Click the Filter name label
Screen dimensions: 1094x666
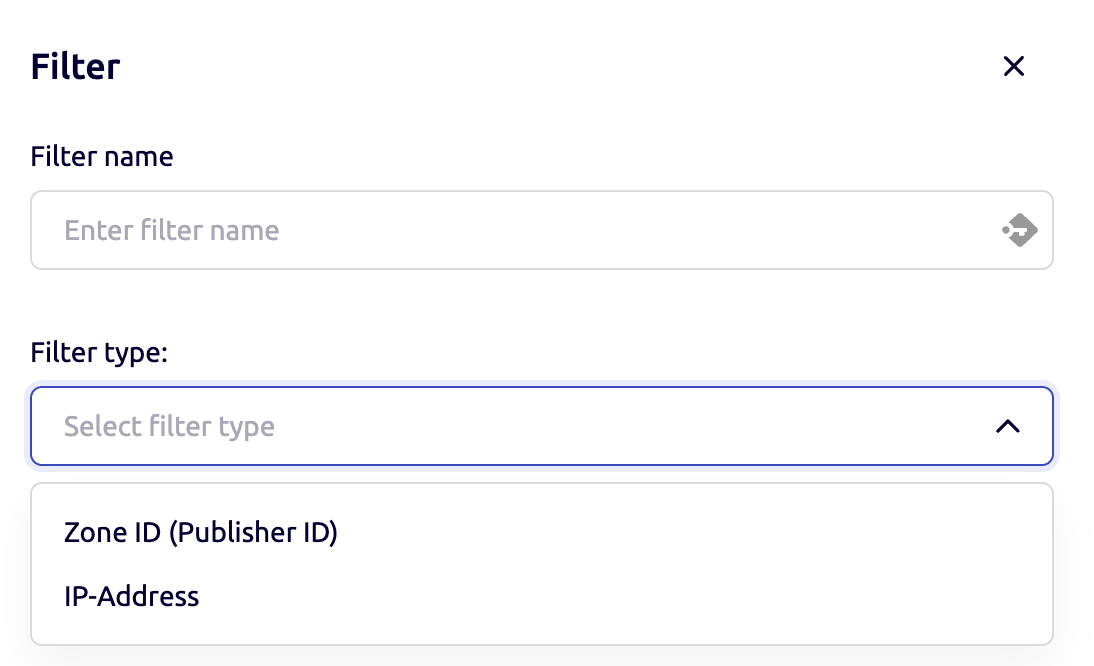tap(101, 156)
